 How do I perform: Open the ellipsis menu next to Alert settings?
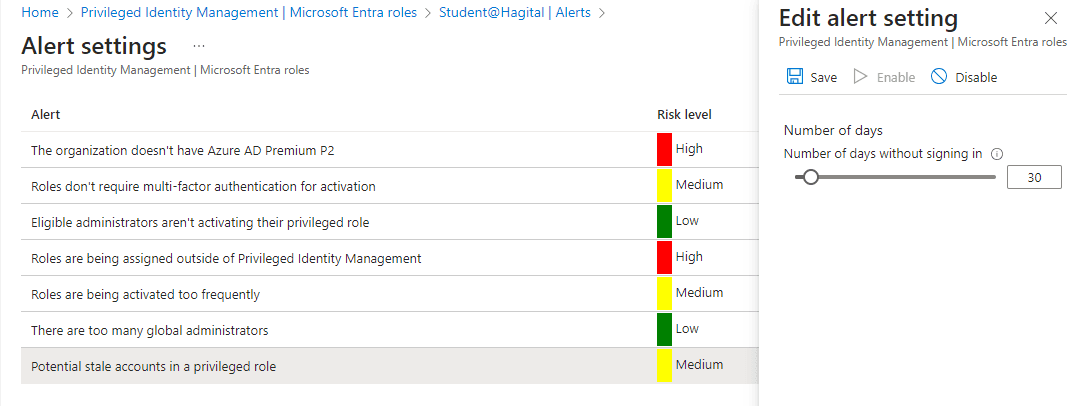[199, 46]
